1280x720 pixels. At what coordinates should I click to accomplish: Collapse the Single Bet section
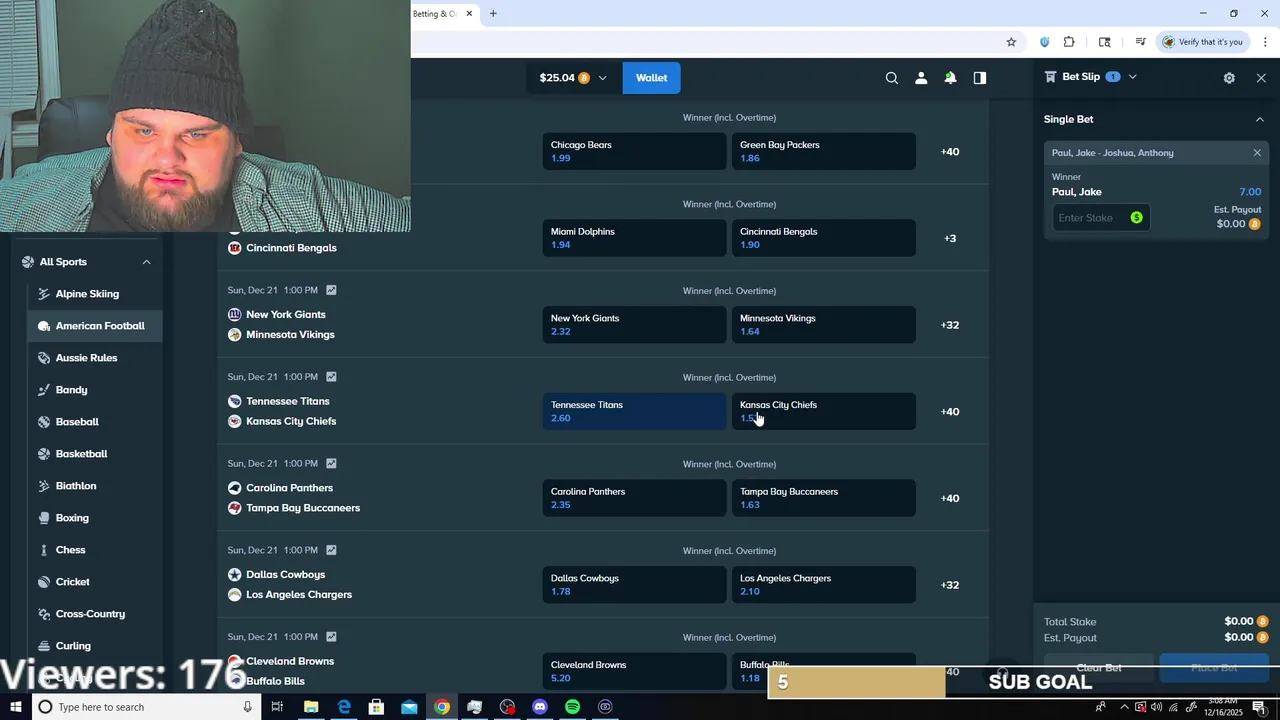(1259, 119)
